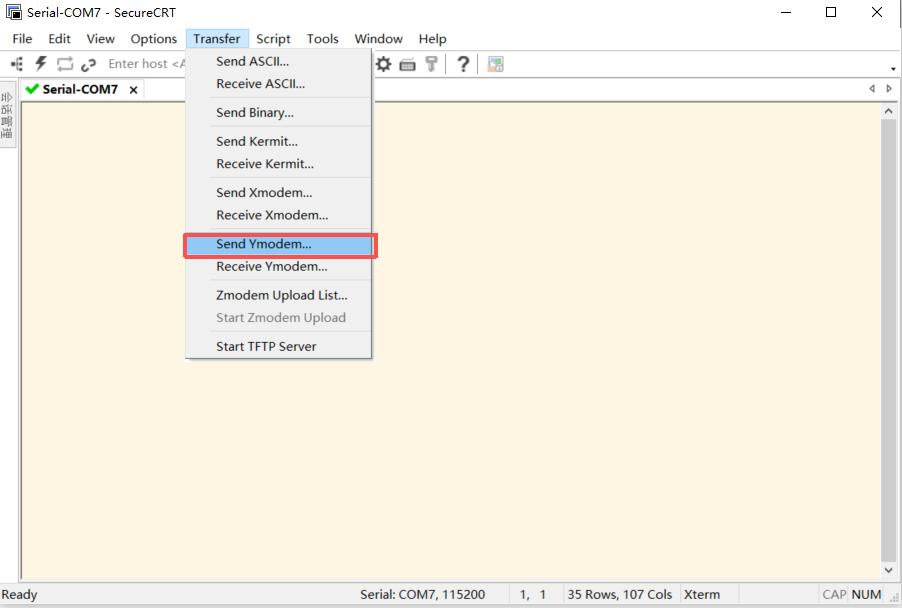Click the terminal scrollbar up arrow
Viewport: 902px width, 608px height.
pos(889,111)
